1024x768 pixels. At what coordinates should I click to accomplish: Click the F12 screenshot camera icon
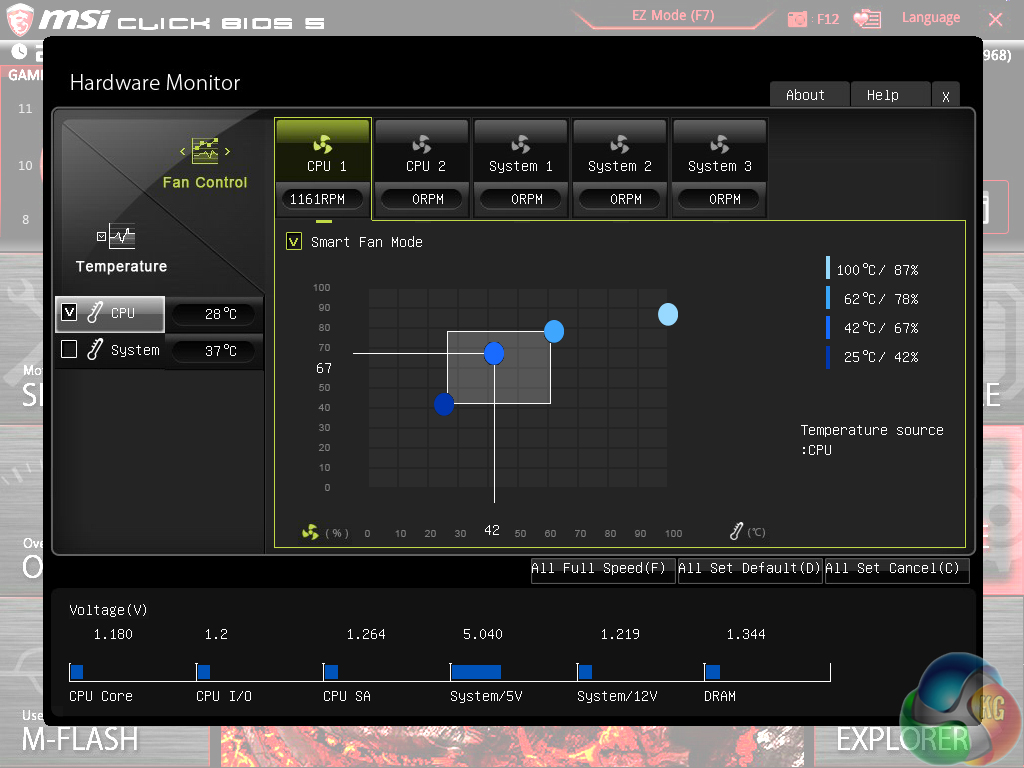click(x=797, y=19)
